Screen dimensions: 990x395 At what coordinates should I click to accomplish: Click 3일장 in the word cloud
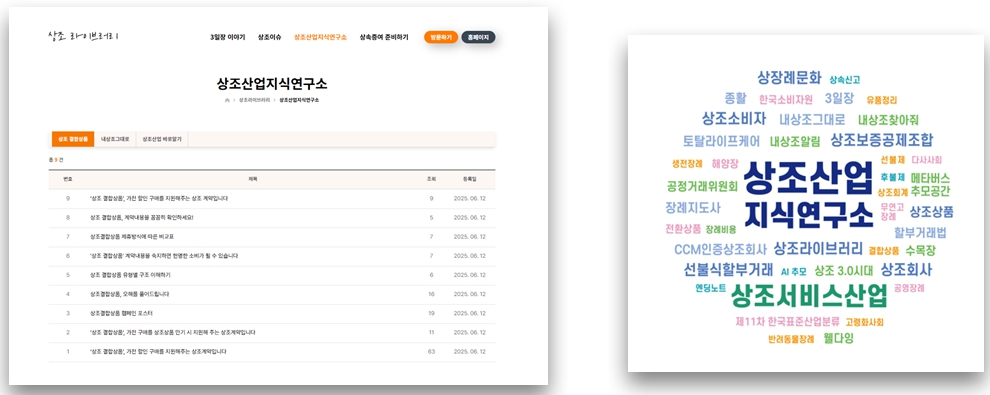click(839, 98)
